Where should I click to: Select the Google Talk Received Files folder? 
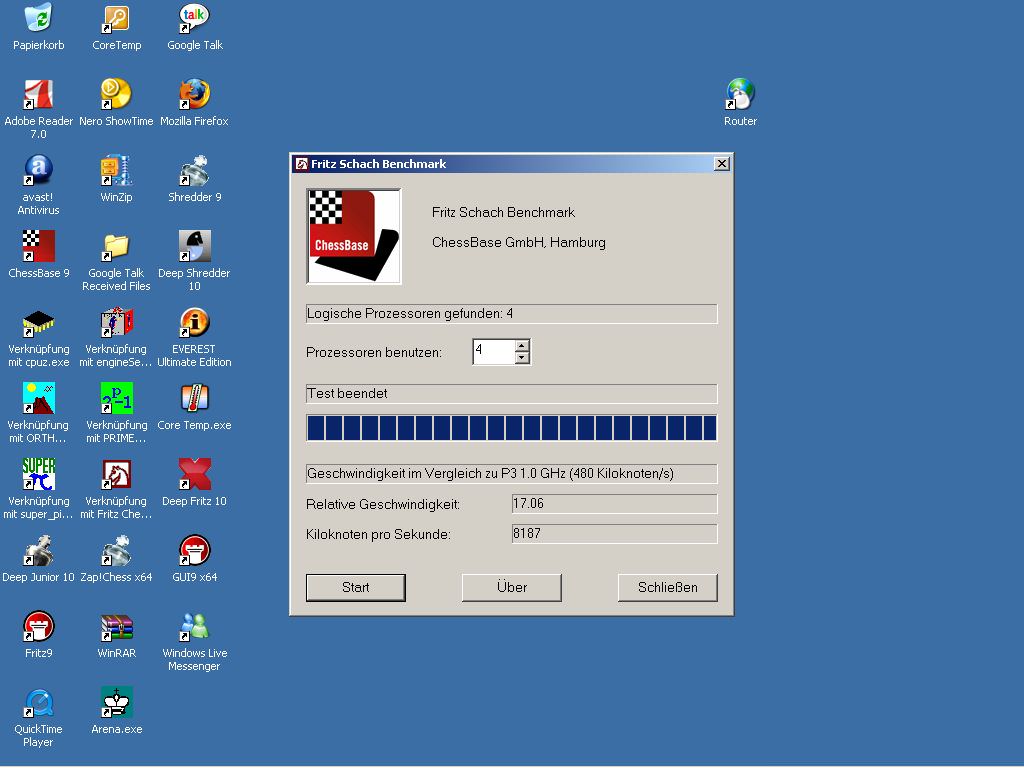[x=116, y=246]
